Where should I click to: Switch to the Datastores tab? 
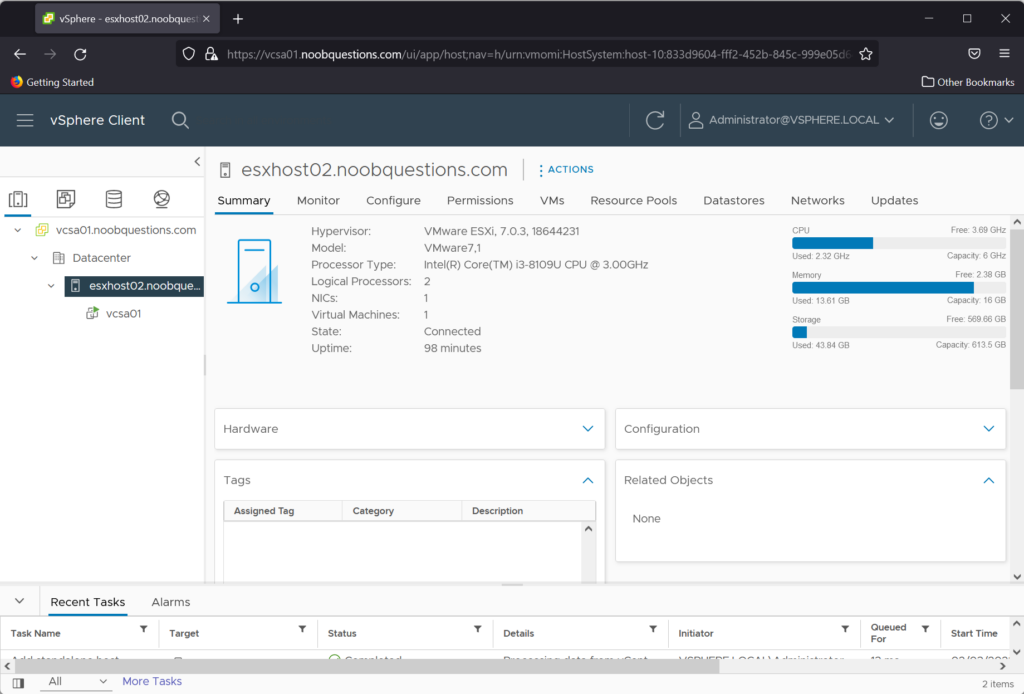(733, 200)
